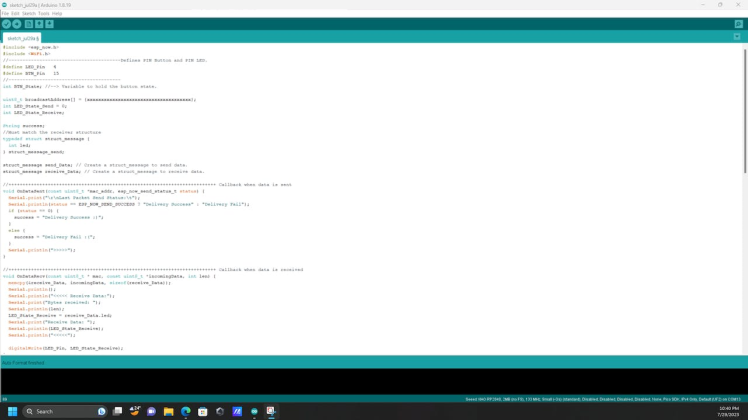
Task: Click the Bing icon in the search box
Action: (102, 411)
